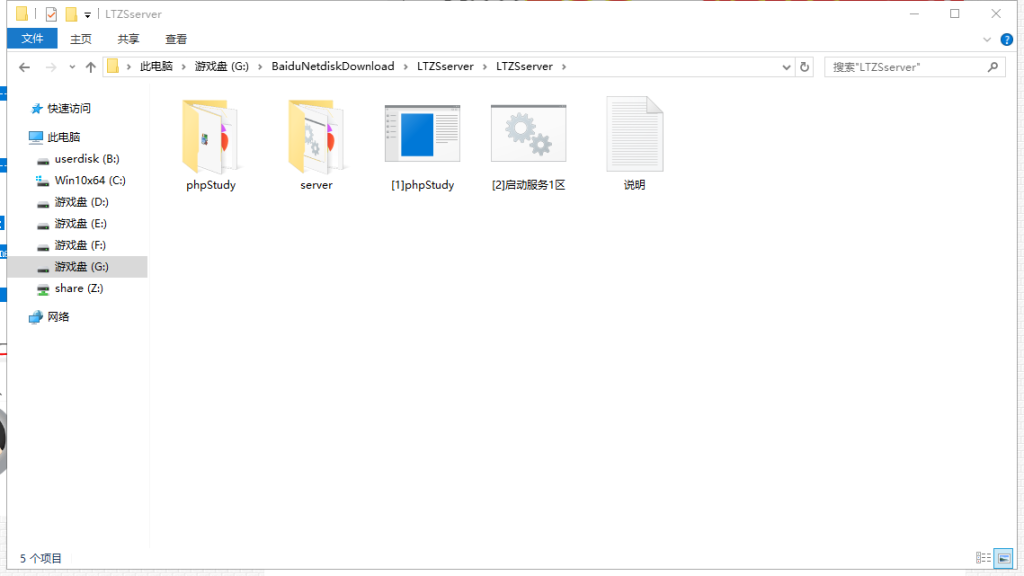Click the back navigation arrow
Image resolution: width=1024 pixels, height=576 pixels.
24,67
